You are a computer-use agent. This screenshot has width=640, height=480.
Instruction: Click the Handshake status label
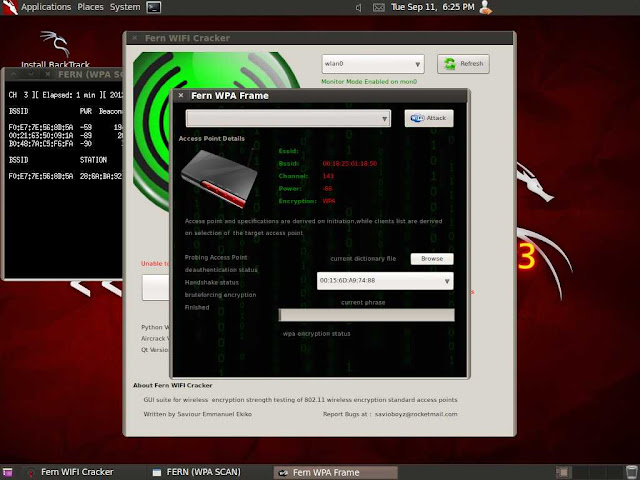coord(211,282)
